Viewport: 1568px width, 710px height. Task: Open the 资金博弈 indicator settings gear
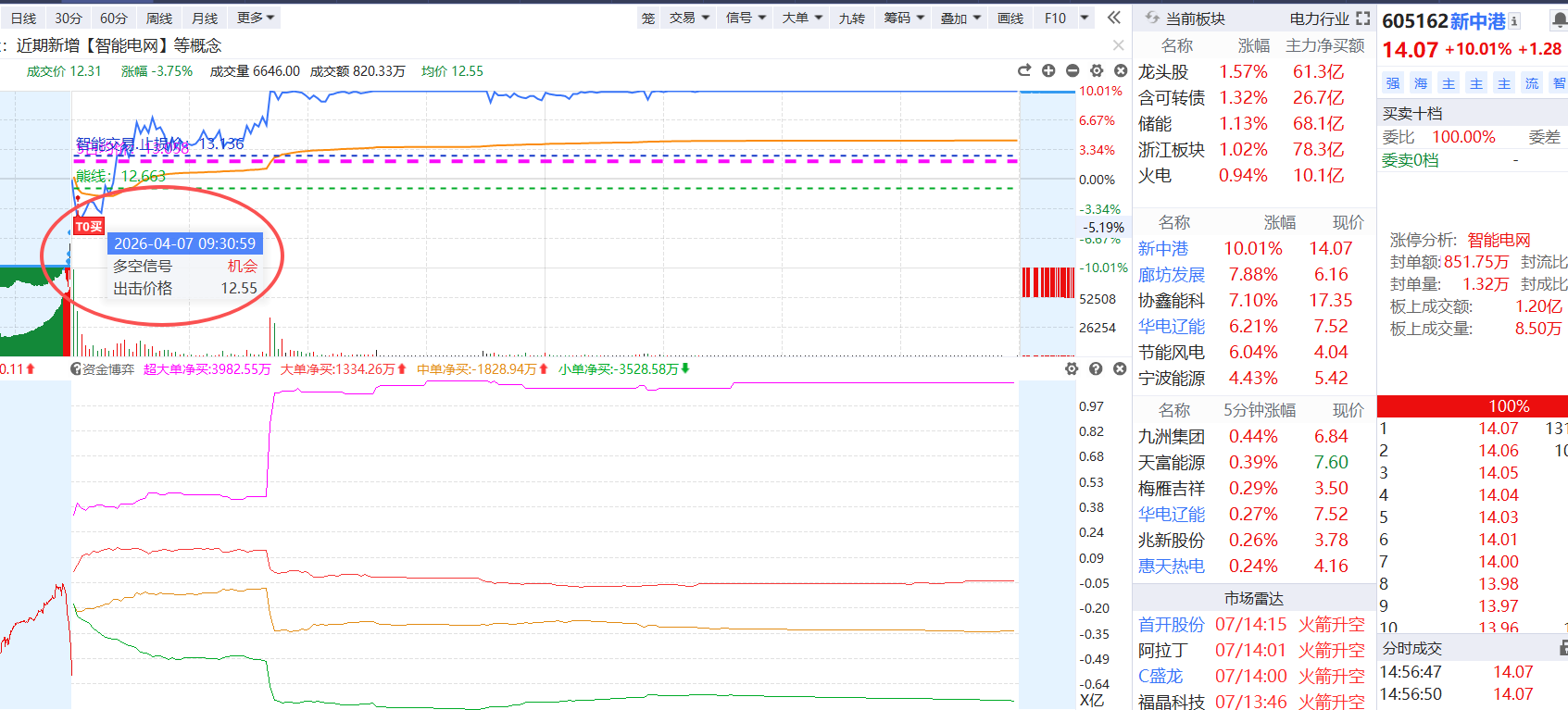click(x=1072, y=369)
